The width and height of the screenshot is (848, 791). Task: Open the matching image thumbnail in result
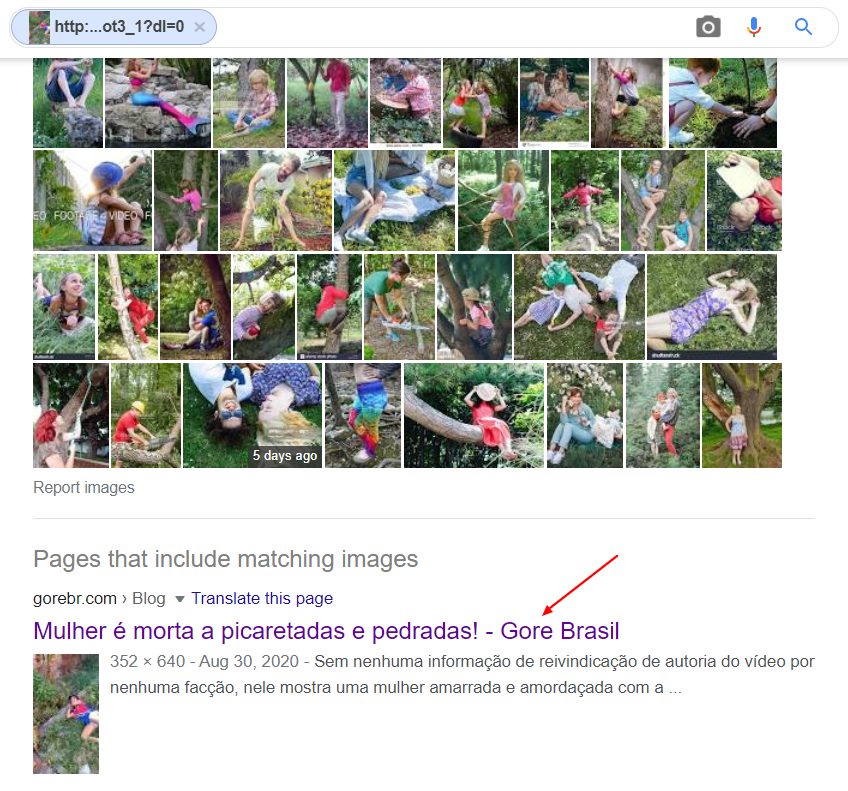point(66,714)
